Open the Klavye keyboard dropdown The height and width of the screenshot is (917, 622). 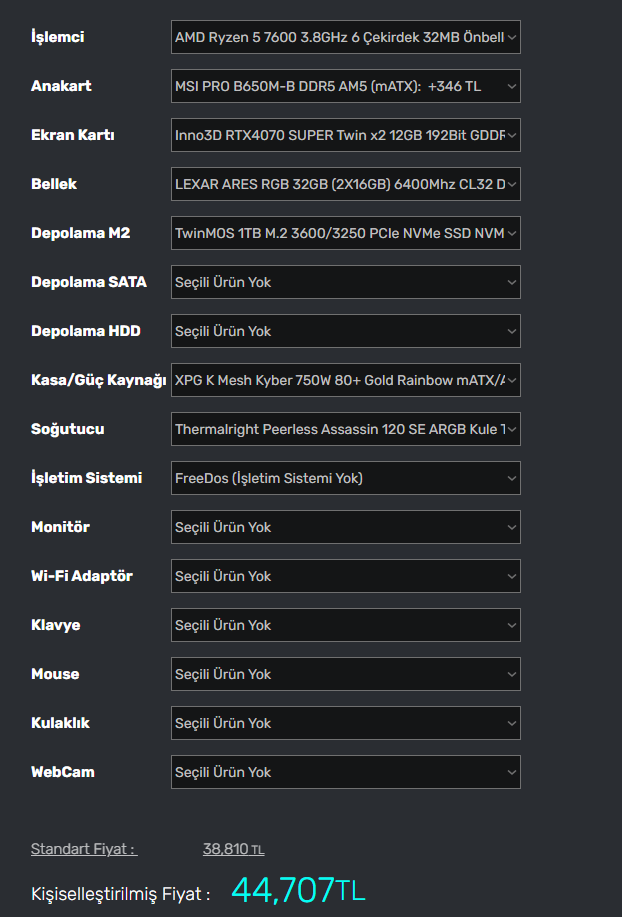tap(345, 625)
